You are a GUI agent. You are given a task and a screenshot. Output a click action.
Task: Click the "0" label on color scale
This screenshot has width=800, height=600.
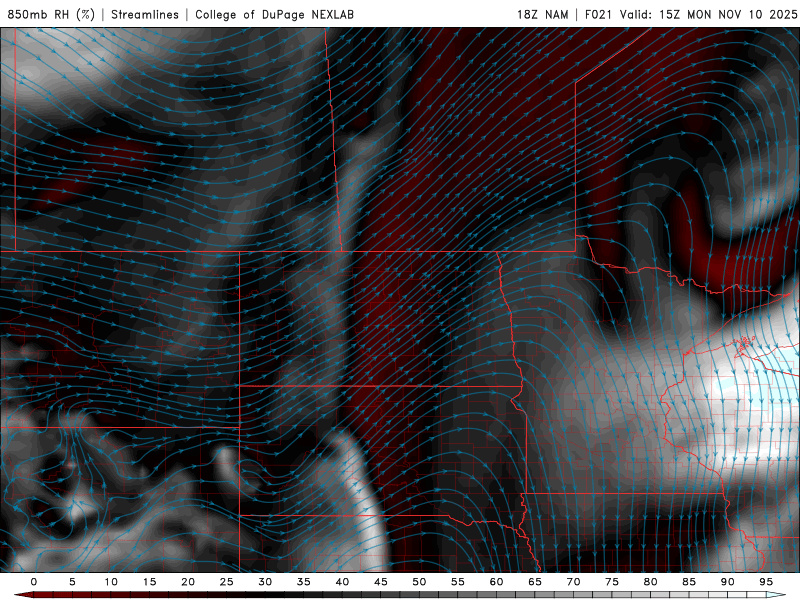pos(34,582)
